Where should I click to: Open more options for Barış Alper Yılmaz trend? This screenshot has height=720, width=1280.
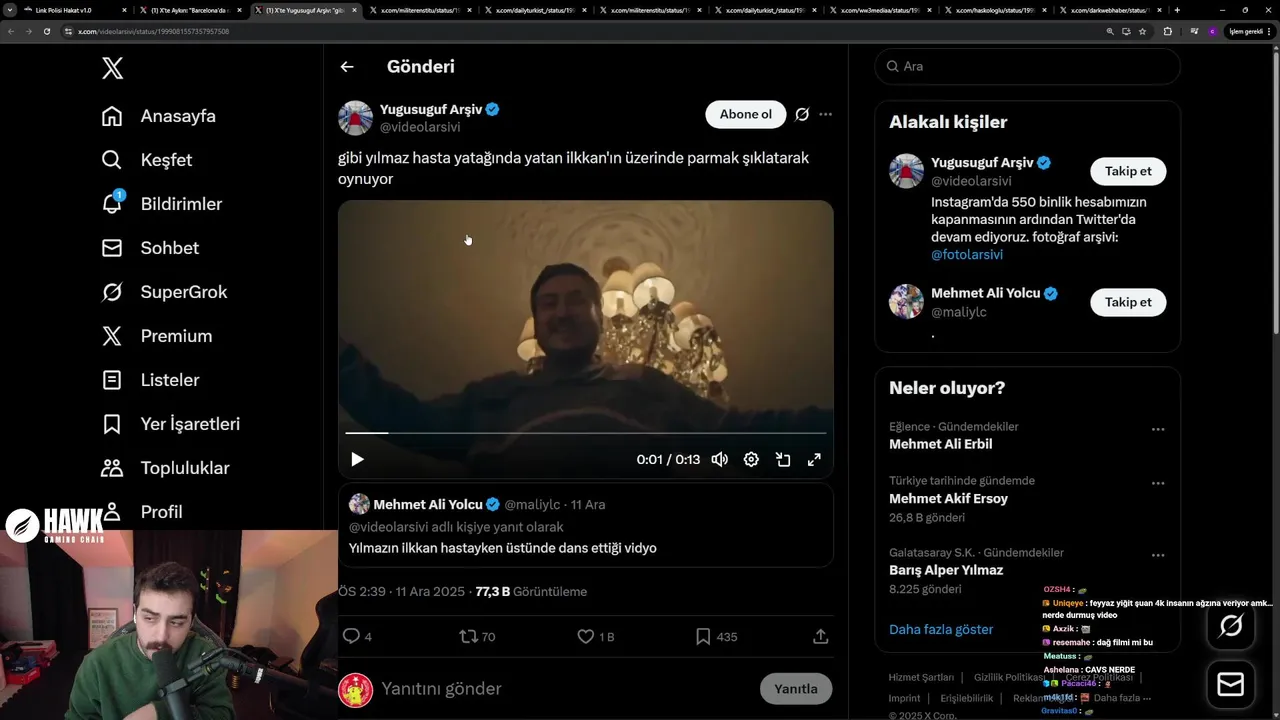tap(1158, 555)
